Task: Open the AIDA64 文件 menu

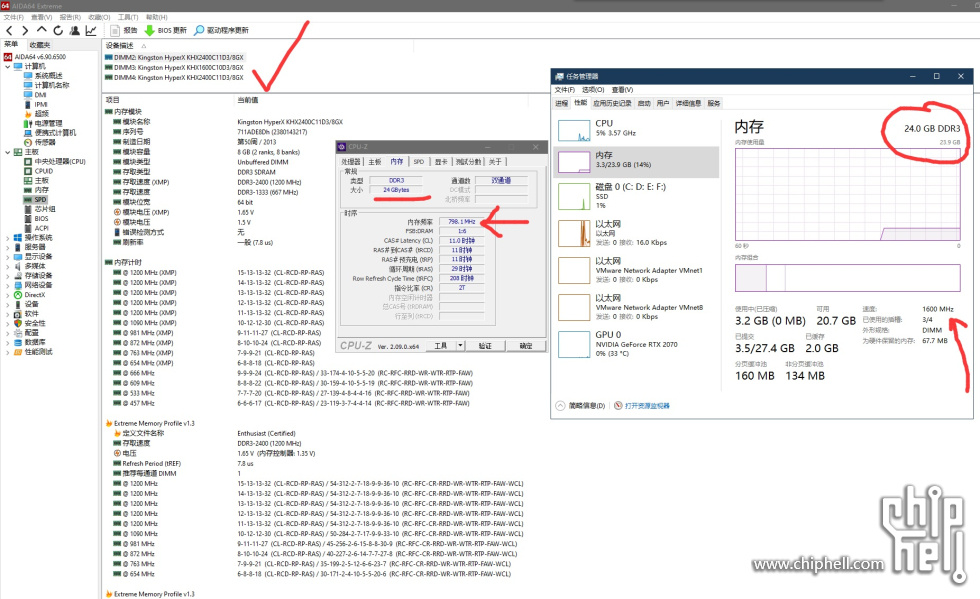Action: (14, 18)
